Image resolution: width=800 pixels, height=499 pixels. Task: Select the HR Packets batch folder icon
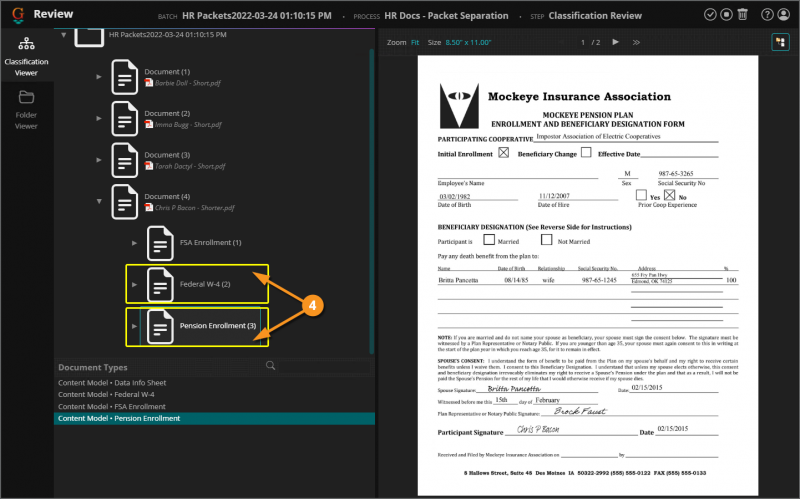(89, 37)
